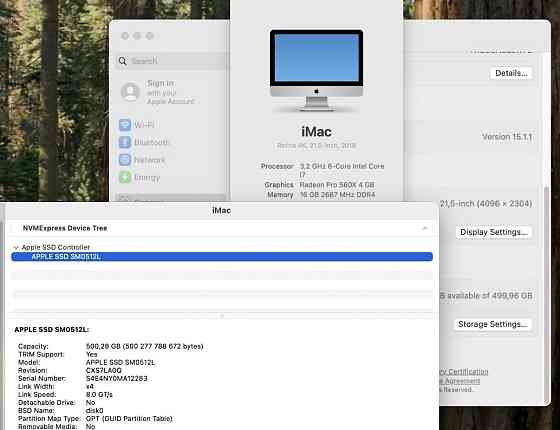
Task: Click the Link Width value x4
Action: point(90,386)
